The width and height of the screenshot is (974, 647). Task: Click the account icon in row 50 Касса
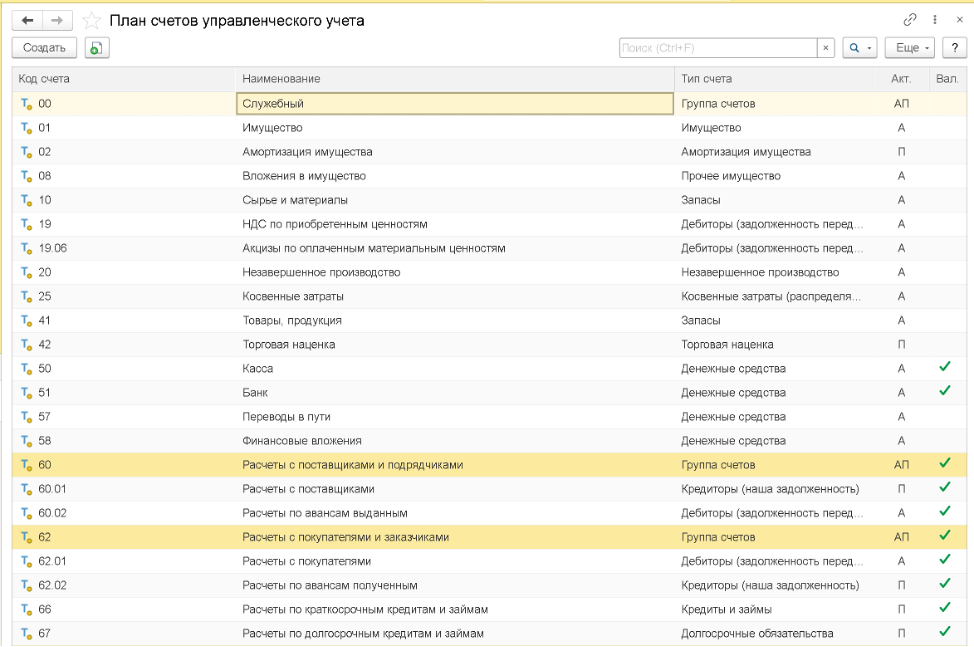(27, 369)
